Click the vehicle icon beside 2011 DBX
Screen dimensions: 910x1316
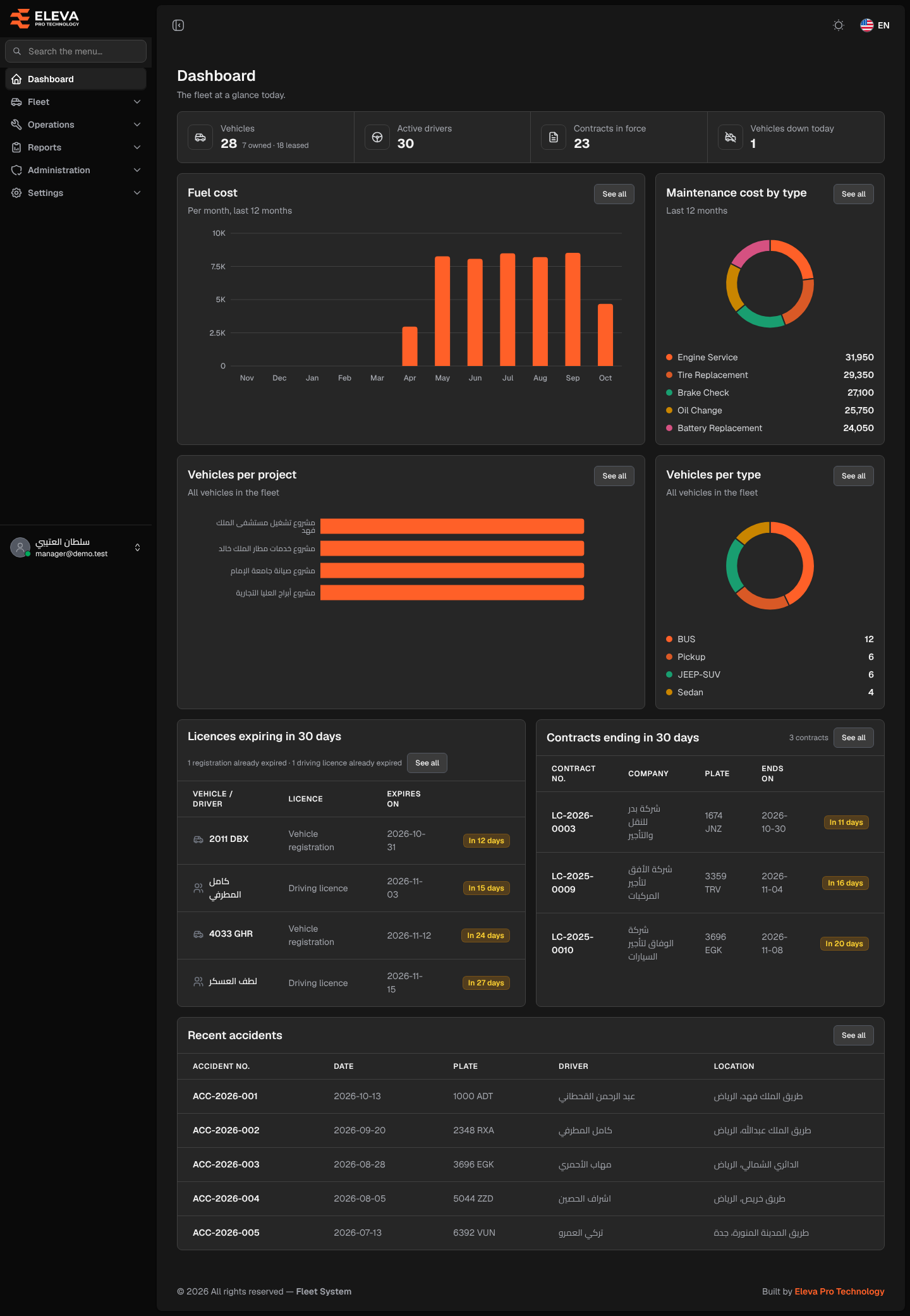click(x=198, y=839)
